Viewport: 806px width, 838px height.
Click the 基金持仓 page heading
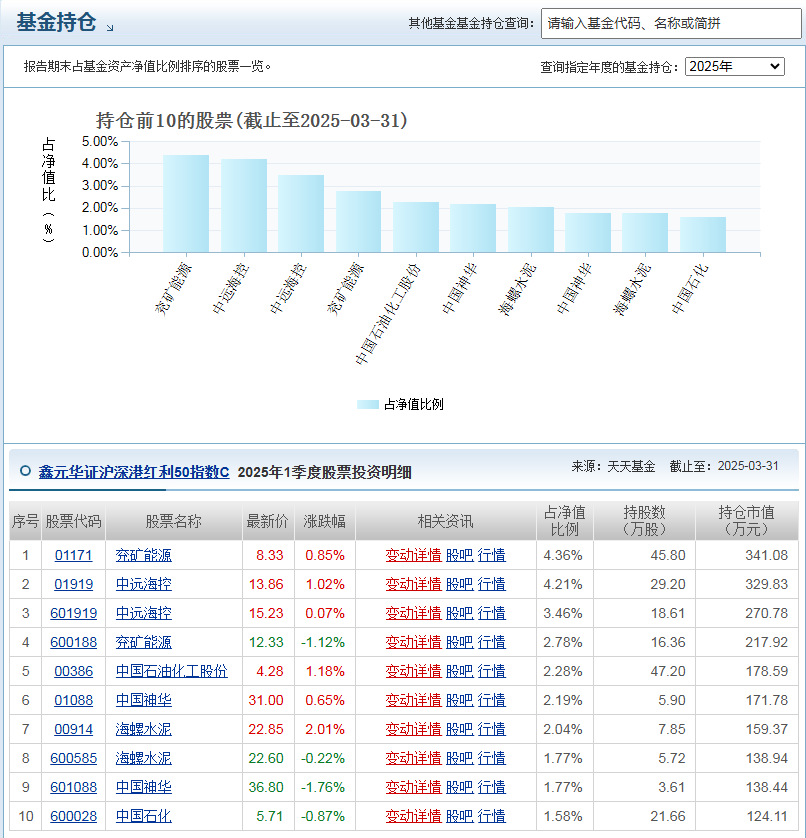pos(56,22)
